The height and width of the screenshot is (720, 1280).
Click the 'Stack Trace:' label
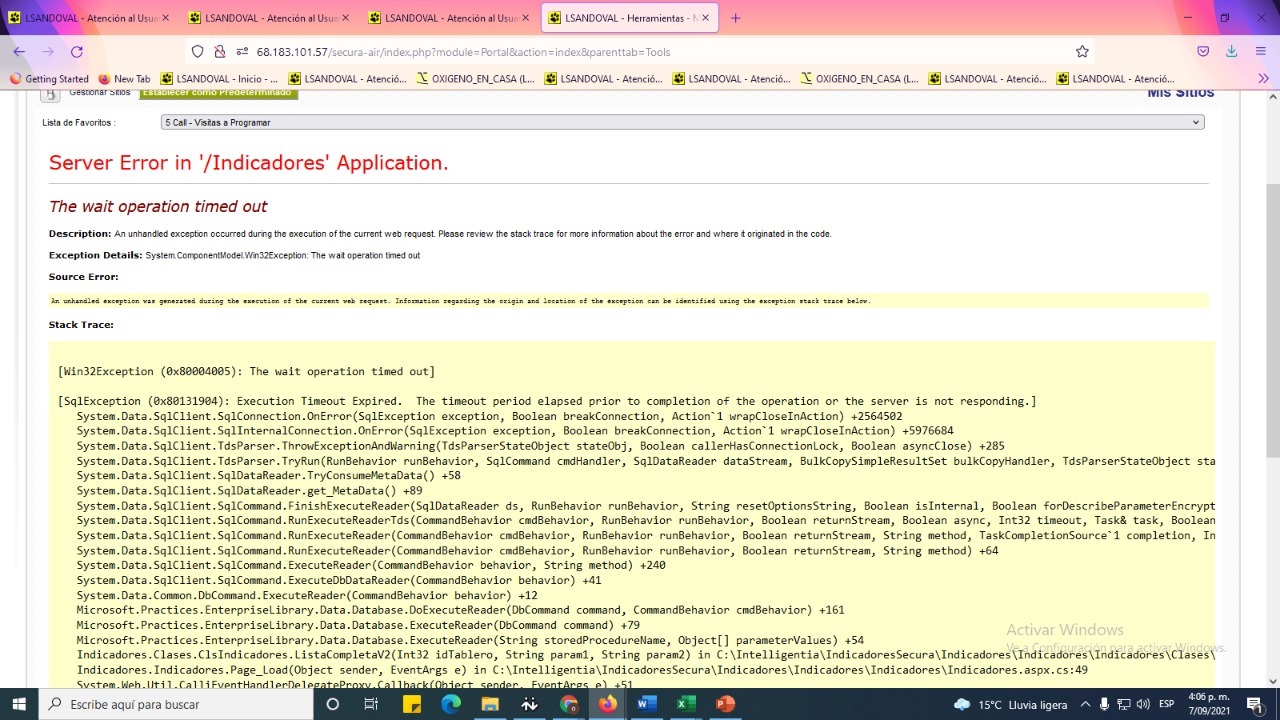(x=81, y=325)
